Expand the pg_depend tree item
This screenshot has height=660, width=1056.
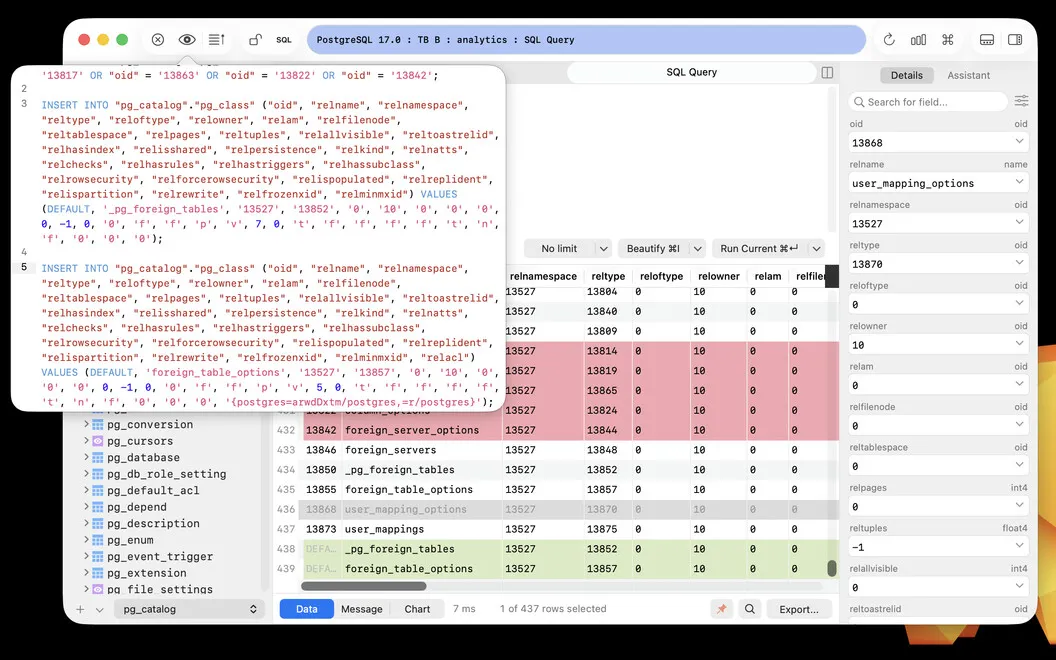click(86, 506)
